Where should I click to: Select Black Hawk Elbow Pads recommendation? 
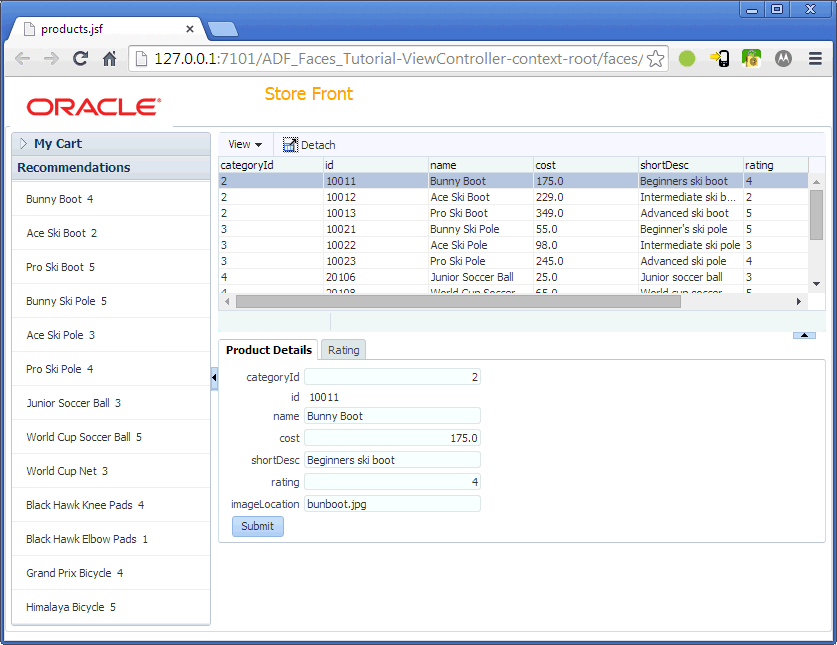111,539
